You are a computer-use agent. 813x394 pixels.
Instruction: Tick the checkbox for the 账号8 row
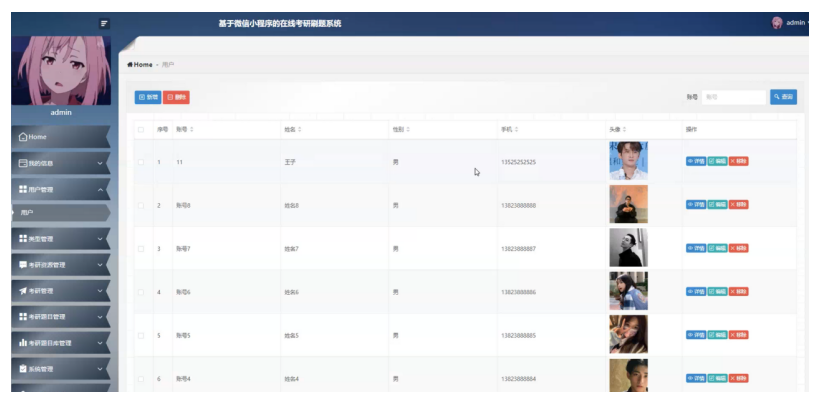pos(141,205)
